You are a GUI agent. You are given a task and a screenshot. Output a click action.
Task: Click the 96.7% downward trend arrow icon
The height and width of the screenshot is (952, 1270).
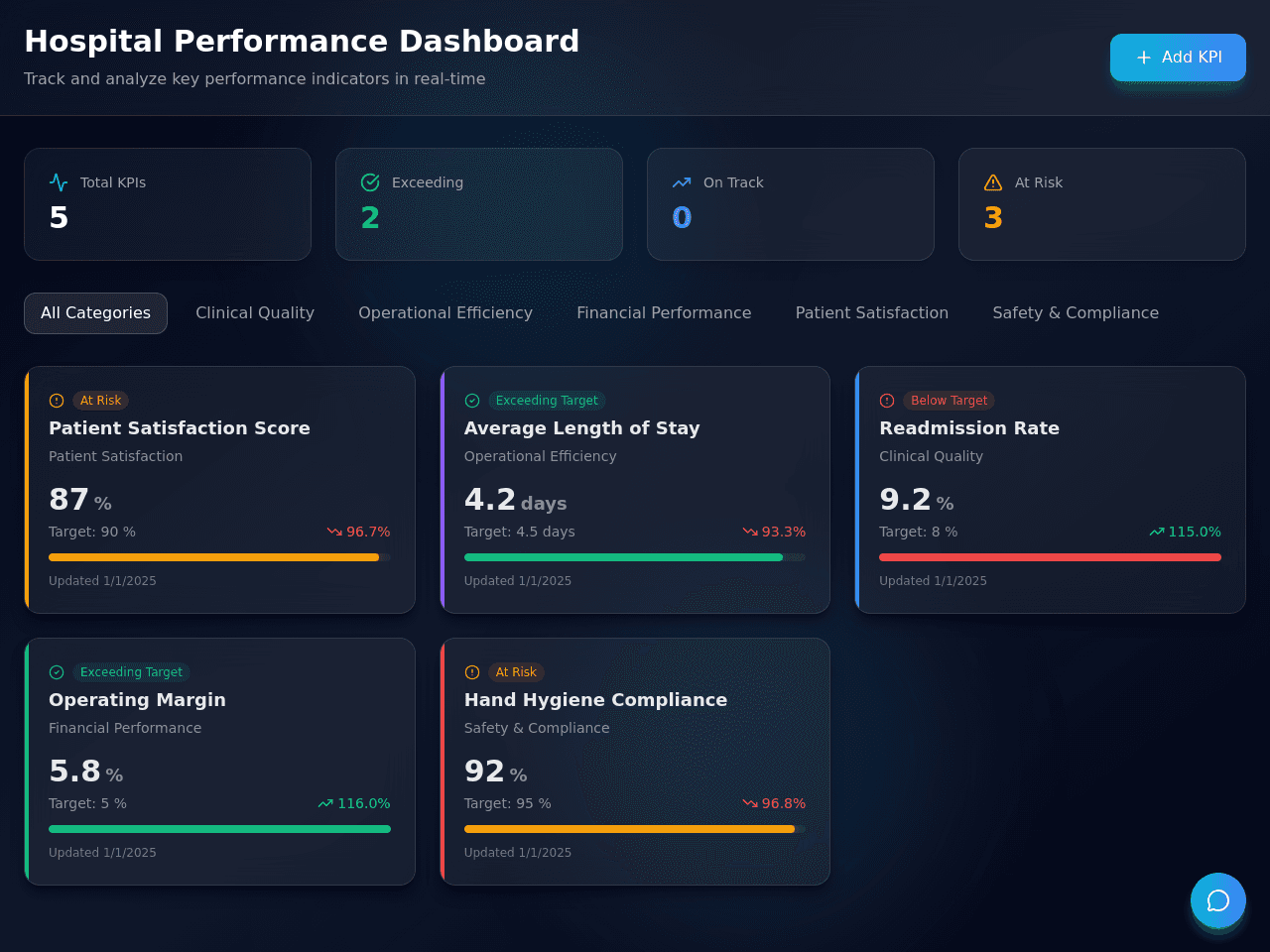(334, 532)
